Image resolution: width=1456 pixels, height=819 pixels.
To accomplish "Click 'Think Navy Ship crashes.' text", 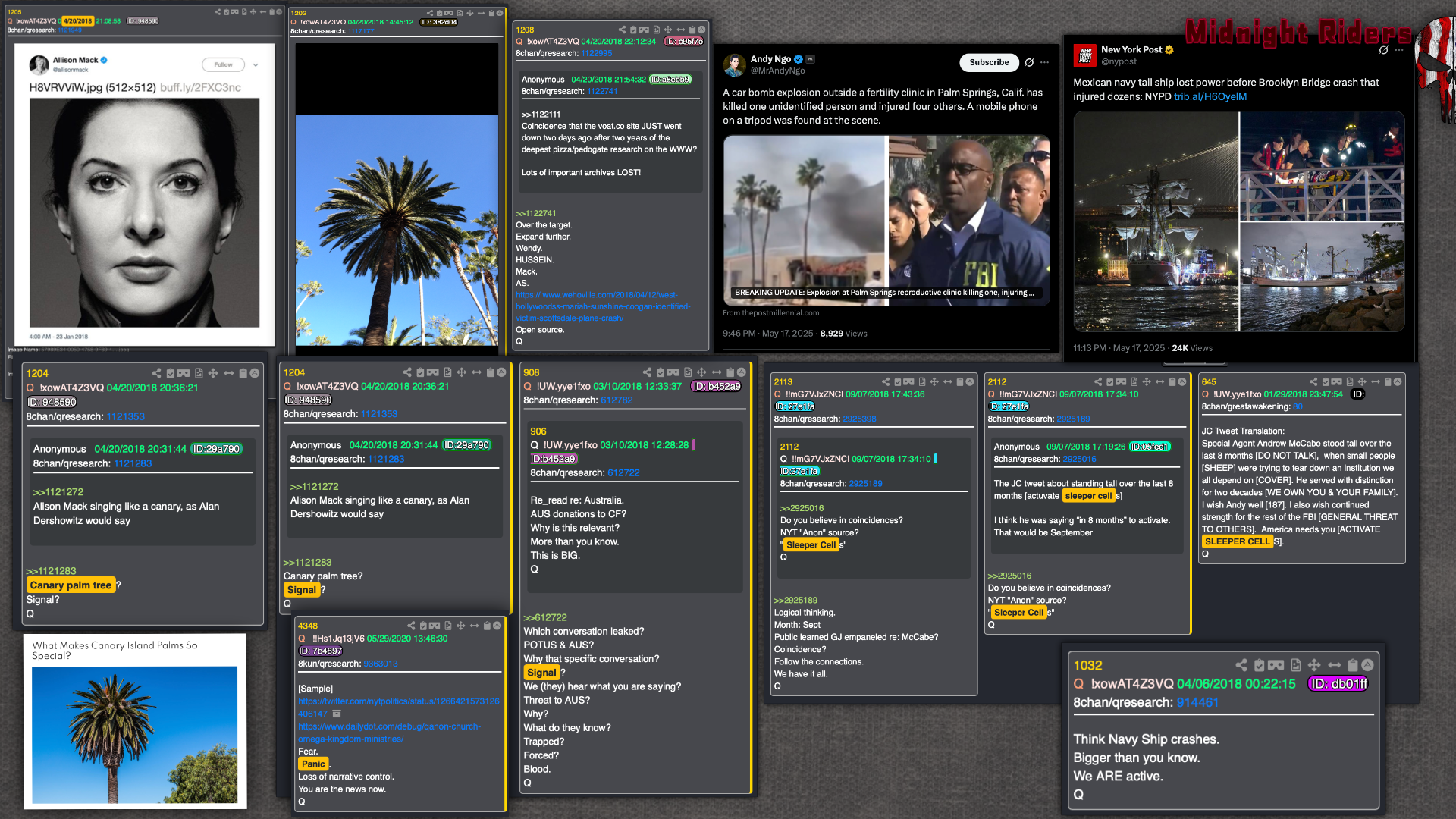I will pos(1146,739).
